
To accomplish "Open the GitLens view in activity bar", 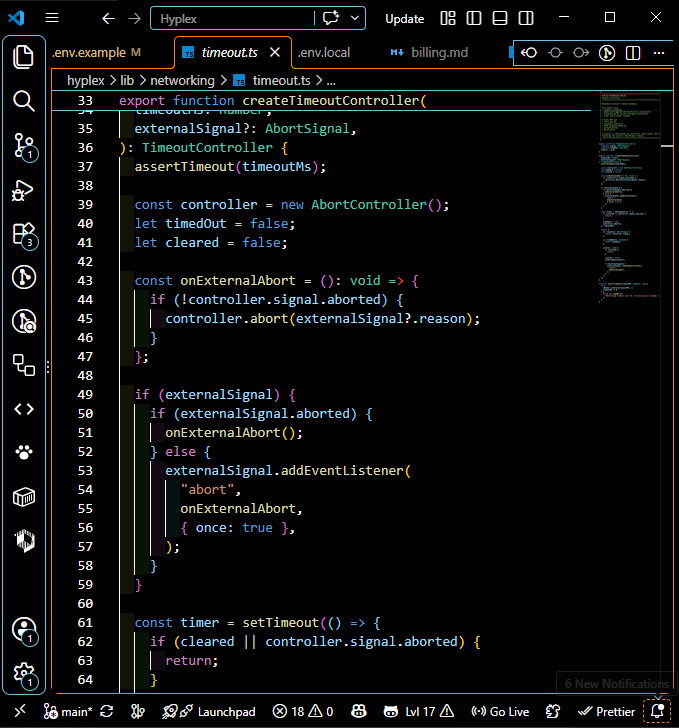I will point(24,277).
